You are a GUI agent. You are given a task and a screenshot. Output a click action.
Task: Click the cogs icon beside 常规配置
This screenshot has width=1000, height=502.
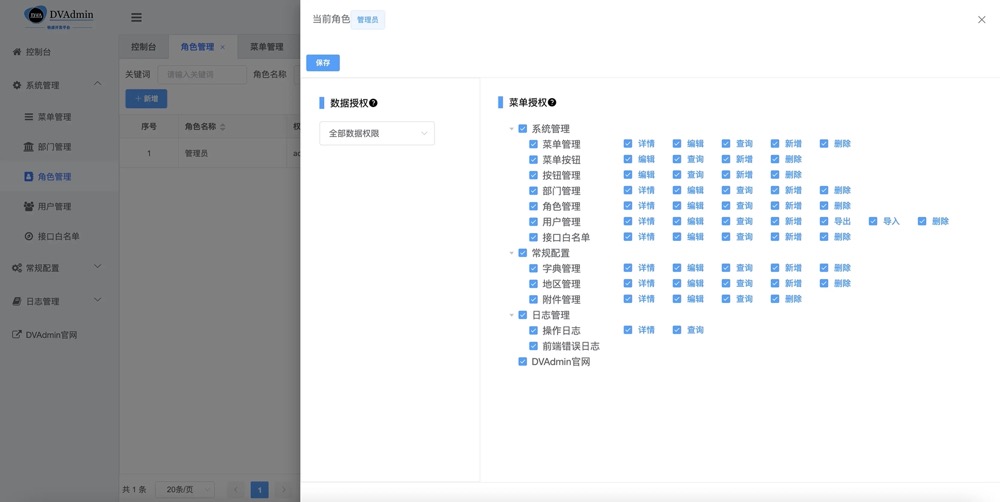pyautogui.click(x=17, y=268)
